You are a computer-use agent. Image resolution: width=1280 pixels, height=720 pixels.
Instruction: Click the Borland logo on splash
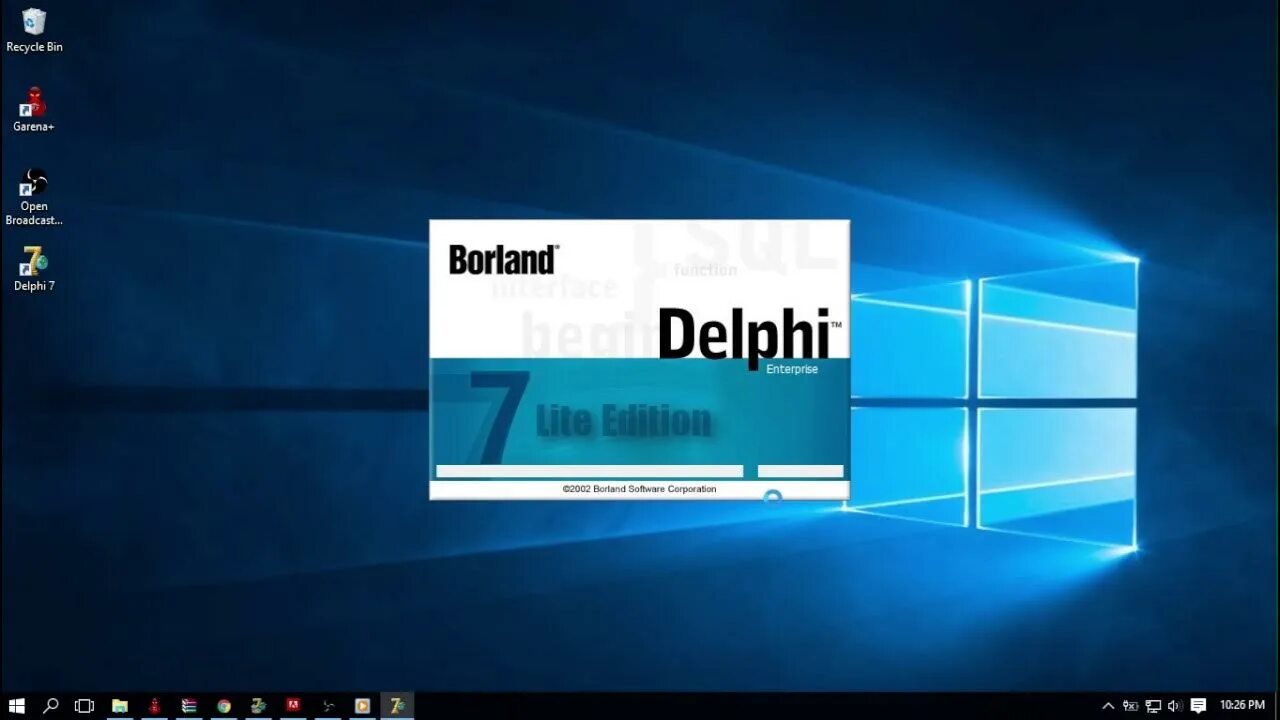click(x=504, y=260)
